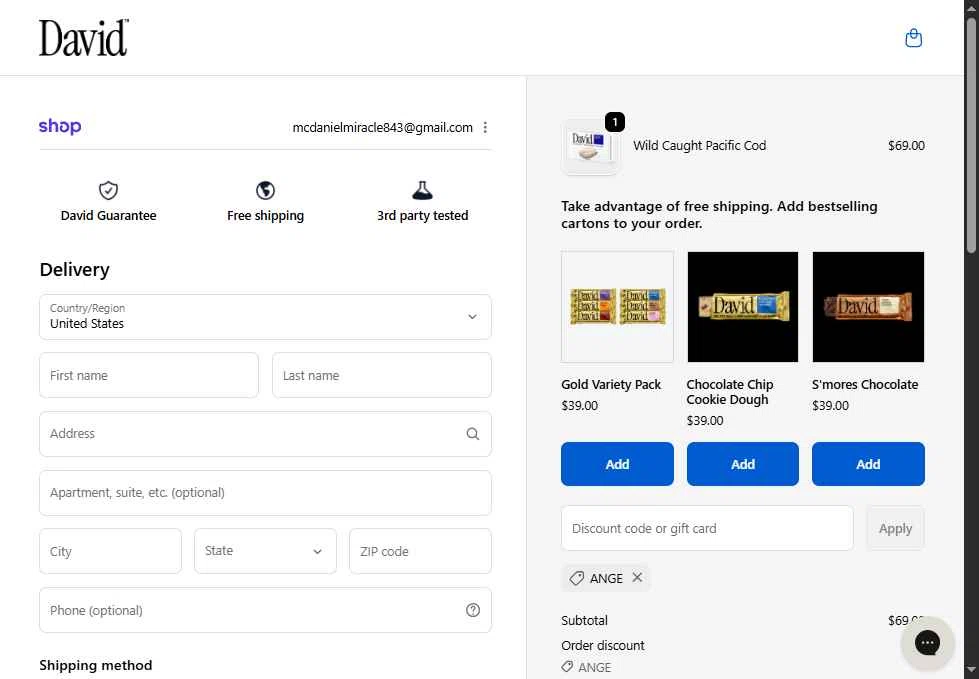This screenshot has width=979, height=679.
Task: Click the address search magnifier icon
Action: [473, 434]
